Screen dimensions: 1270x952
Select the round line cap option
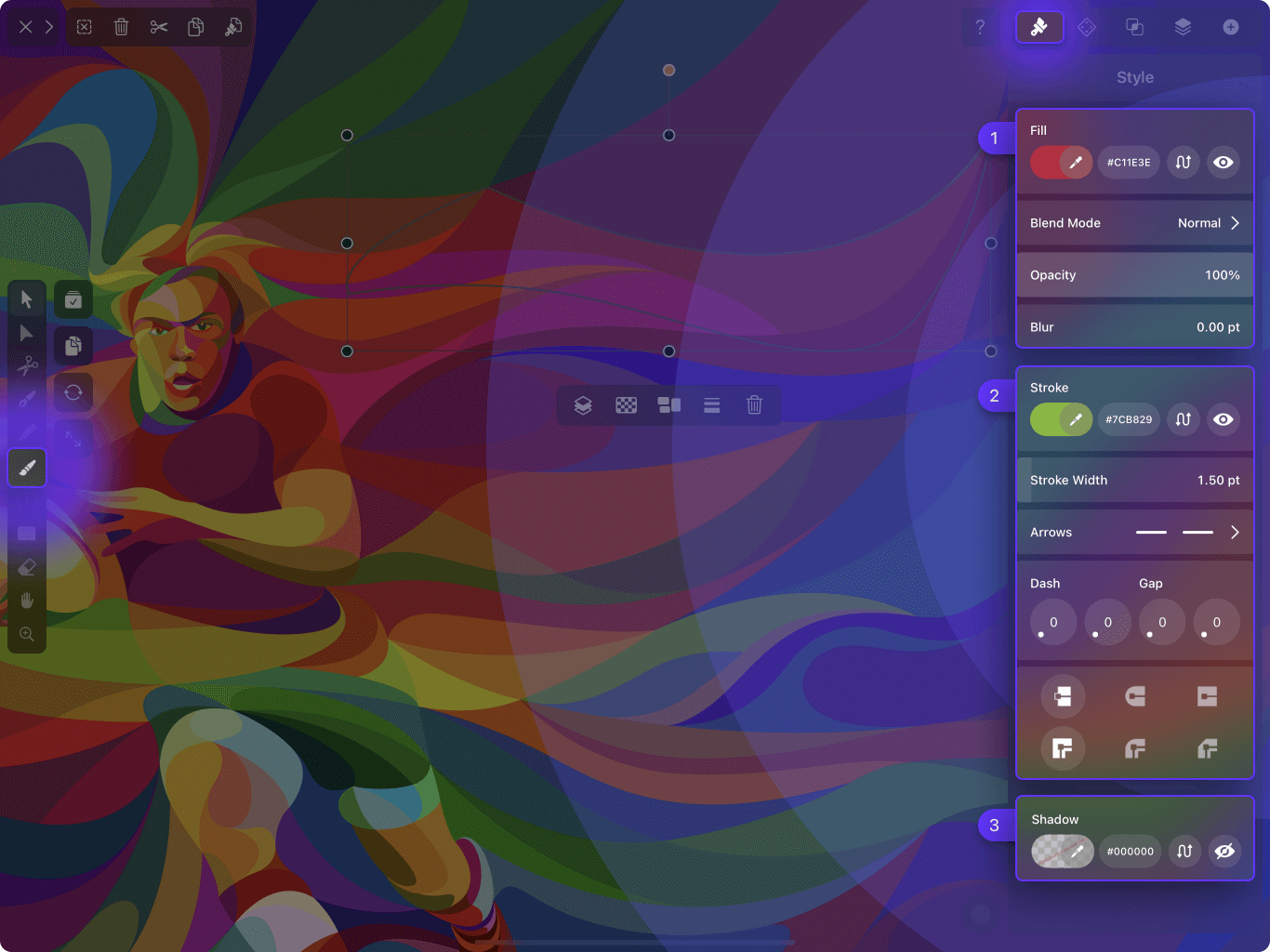point(1135,696)
